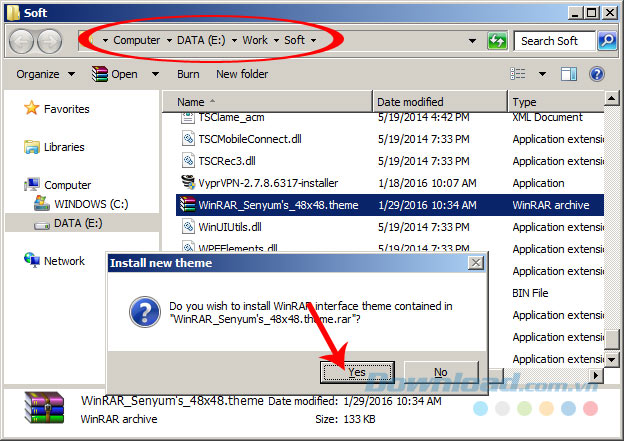
Task: Click horizontal scrollbar right arrow
Action: [x=595, y=375]
